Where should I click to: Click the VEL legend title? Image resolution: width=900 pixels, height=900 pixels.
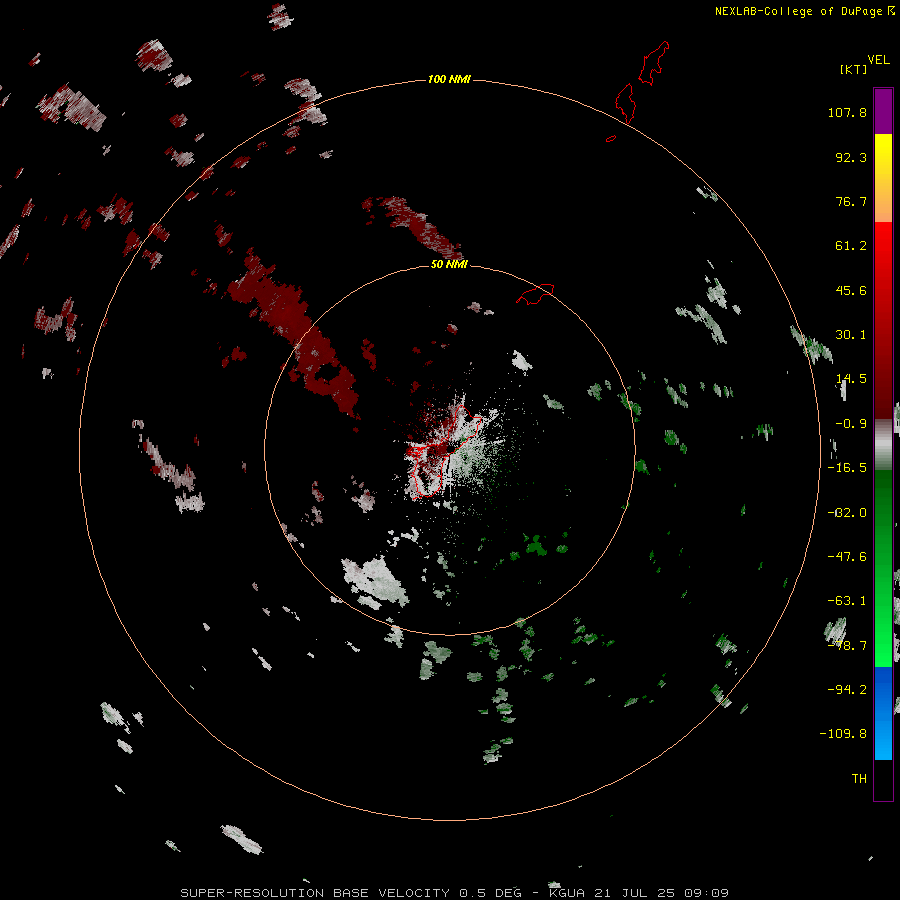(878, 60)
